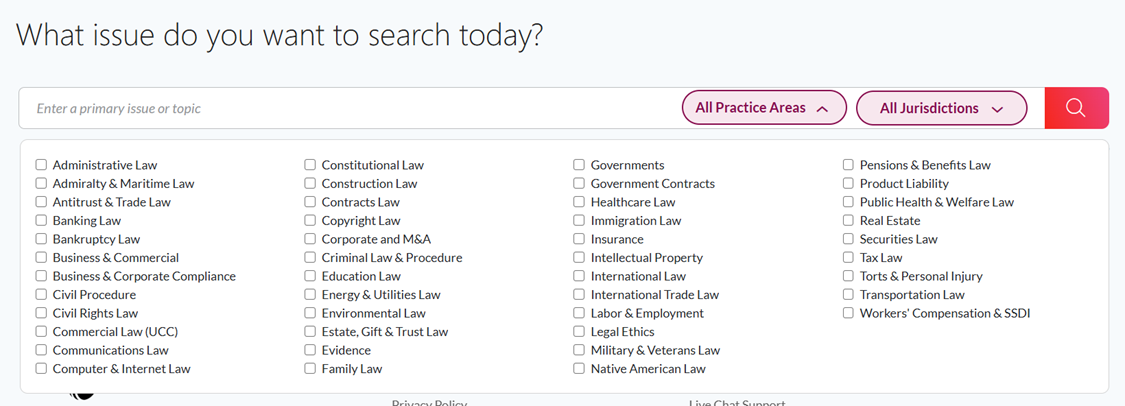Toggle the Workers' Compensation & SSDI checkbox
Viewport: 1125px width, 406px height.
click(848, 313)
